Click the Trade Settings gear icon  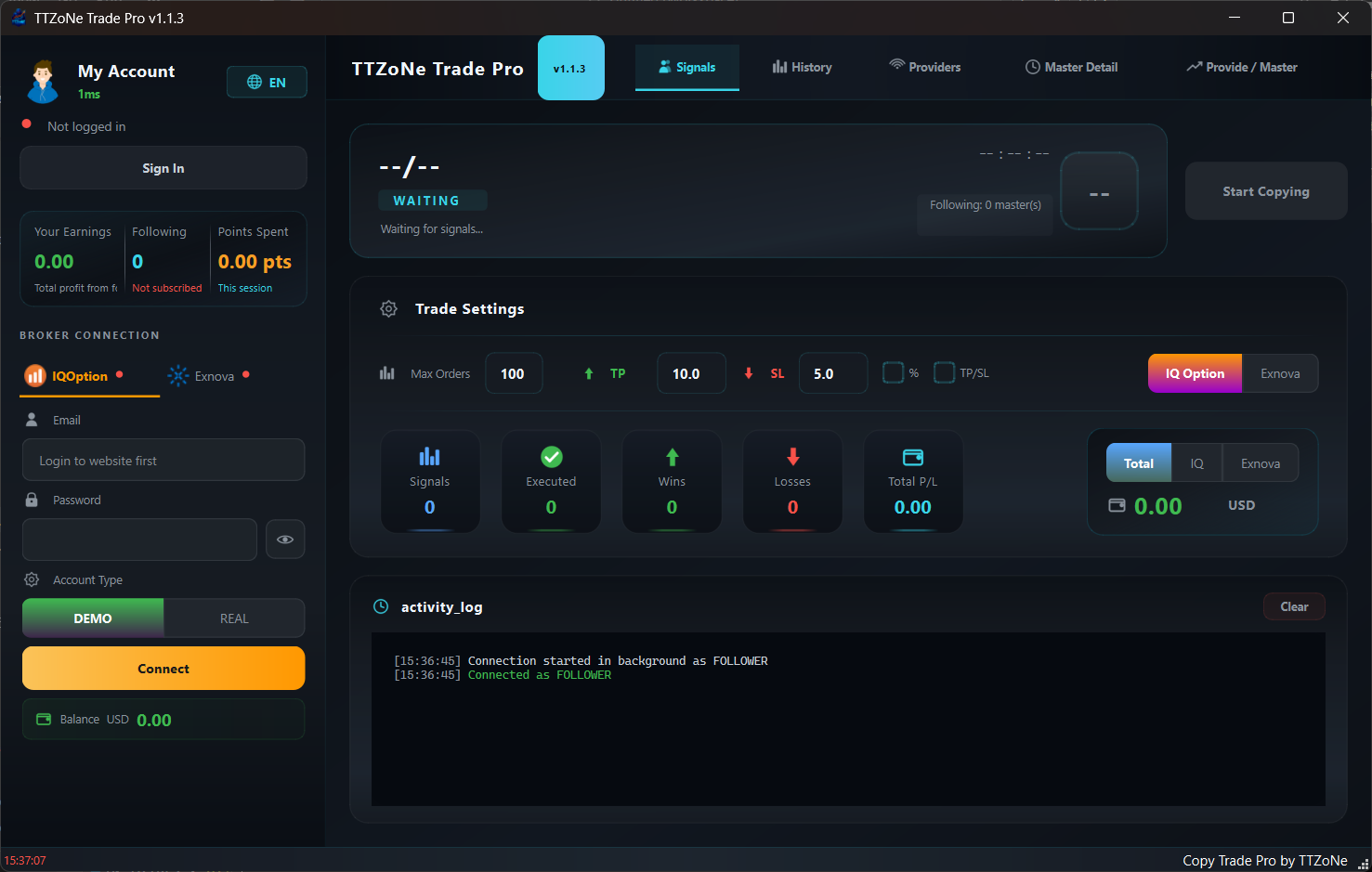pyautogui.click(x=388, y=308)
